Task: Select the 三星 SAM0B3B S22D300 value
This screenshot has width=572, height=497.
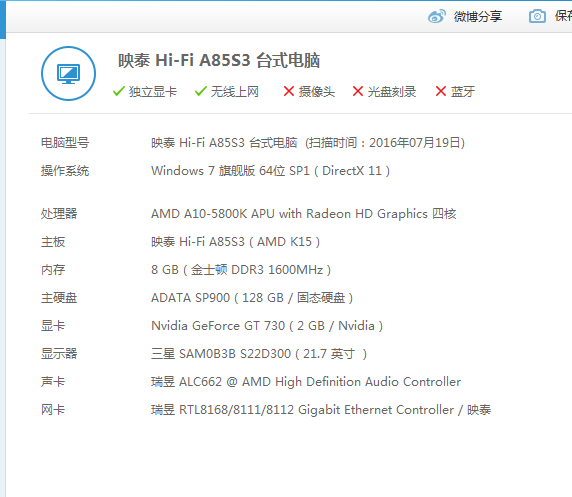Action: pyautogui.click(x=259, y=354)
